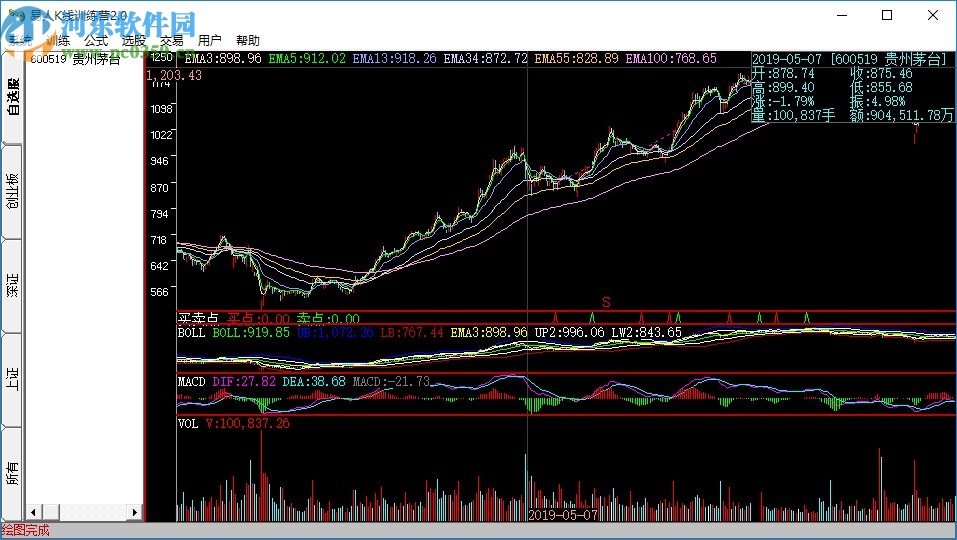
Task: Switch to the 自选股 side tab
Action: coord(13,98)
